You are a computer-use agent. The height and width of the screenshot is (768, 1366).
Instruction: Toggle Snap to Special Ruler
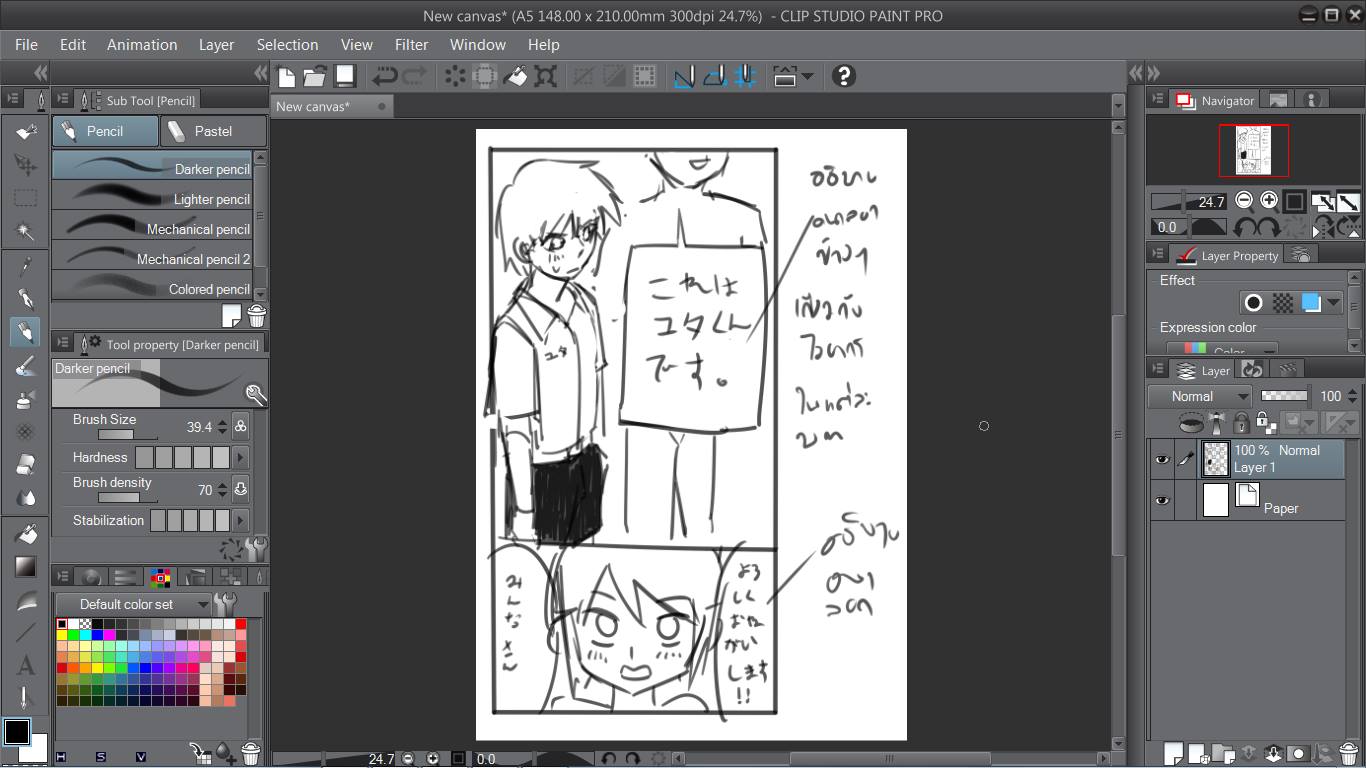pos(715,76)
